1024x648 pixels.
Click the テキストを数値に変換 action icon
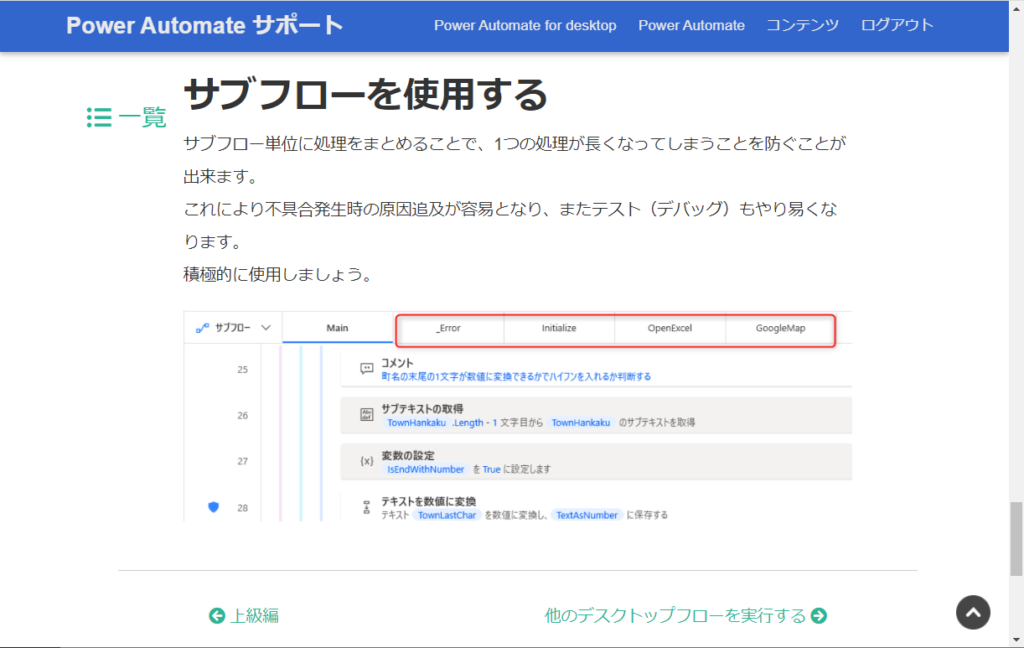366,508
